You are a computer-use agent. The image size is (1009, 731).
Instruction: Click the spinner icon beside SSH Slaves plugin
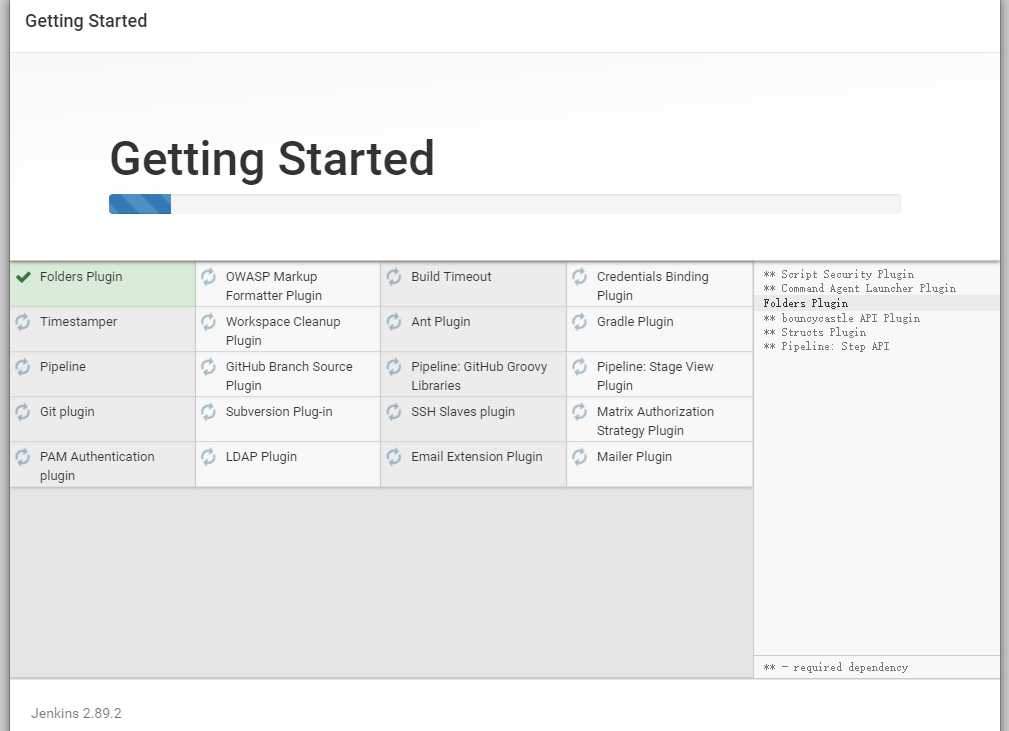[x=394, y=412]
